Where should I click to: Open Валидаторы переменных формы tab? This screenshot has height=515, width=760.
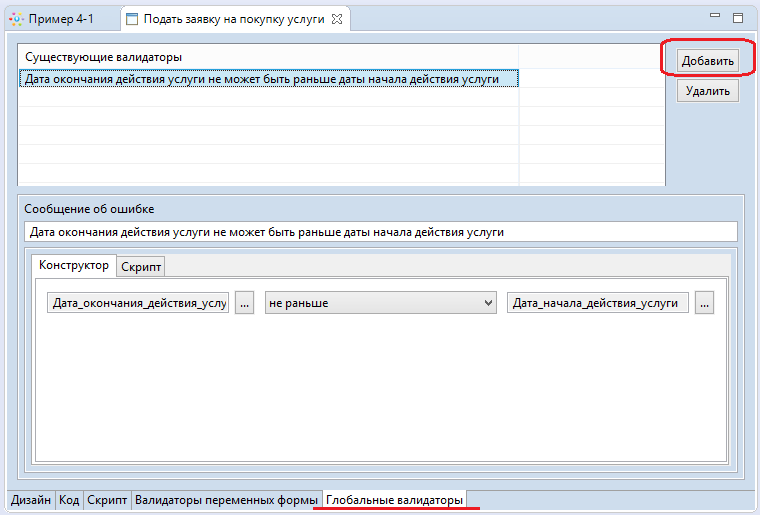[x=225, y=499]
